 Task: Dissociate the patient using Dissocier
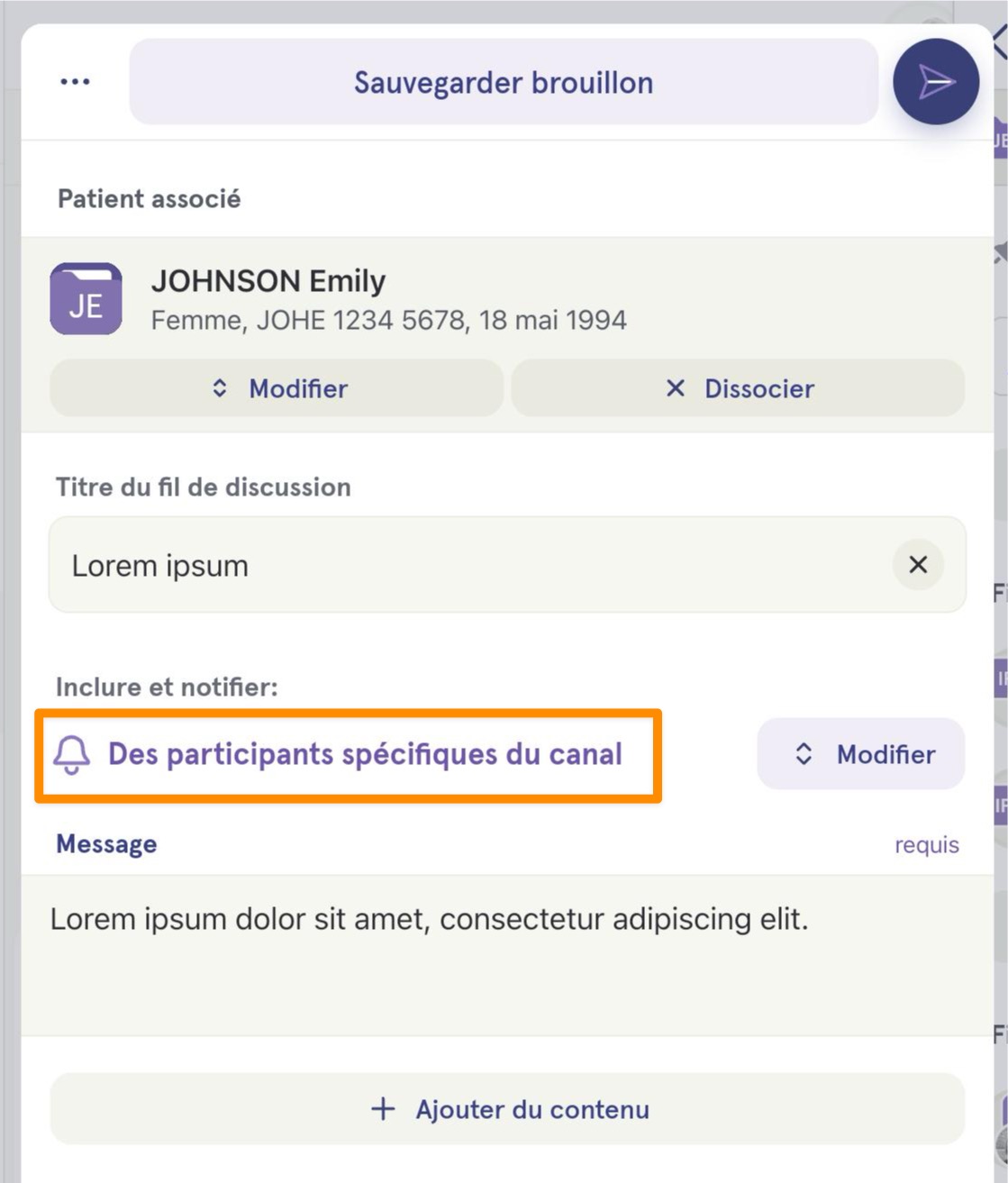[x=738, y=388]
